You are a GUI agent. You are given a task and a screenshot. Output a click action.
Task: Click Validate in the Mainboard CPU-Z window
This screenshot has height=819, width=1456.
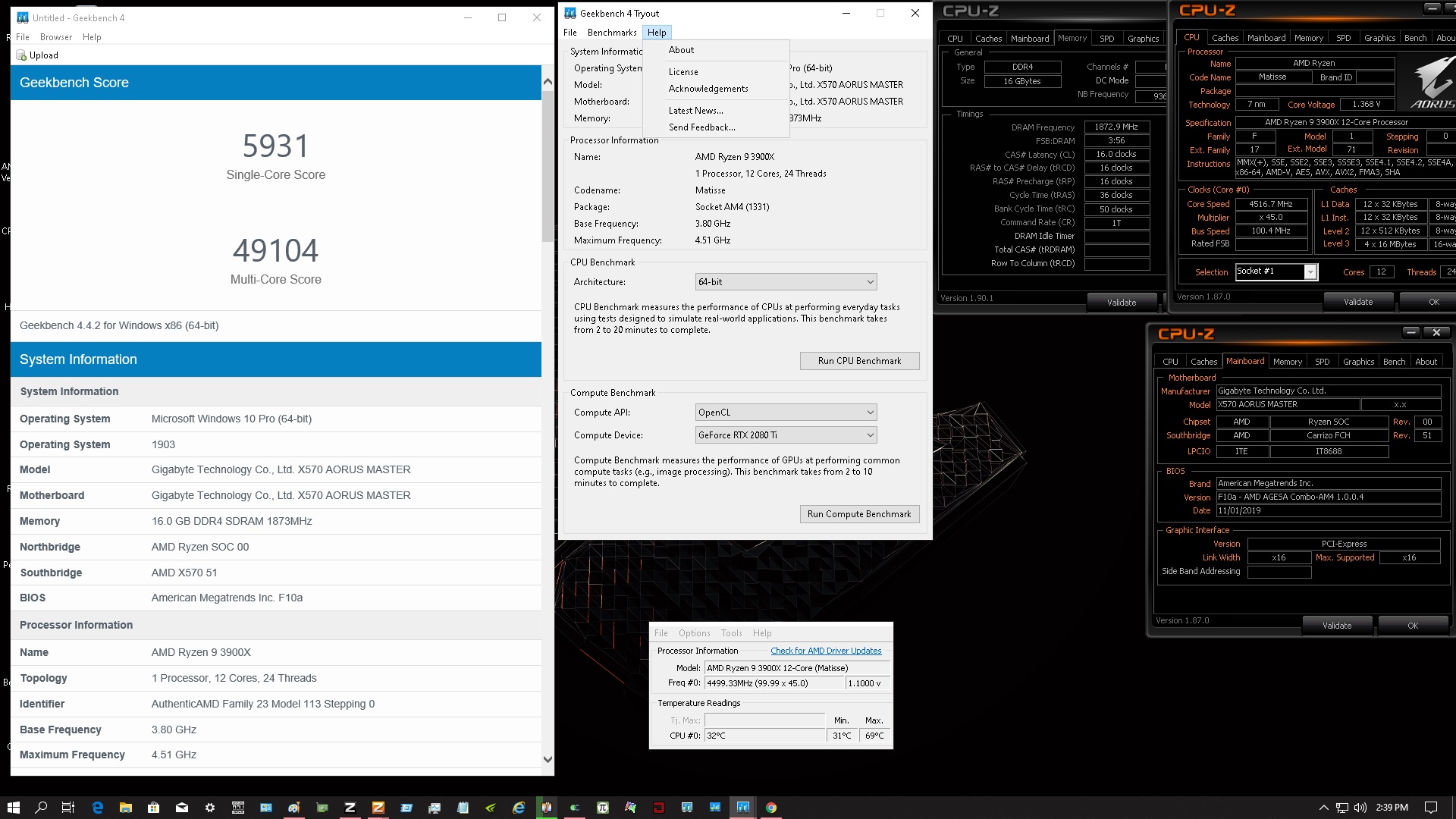[x=1336, y=626]
